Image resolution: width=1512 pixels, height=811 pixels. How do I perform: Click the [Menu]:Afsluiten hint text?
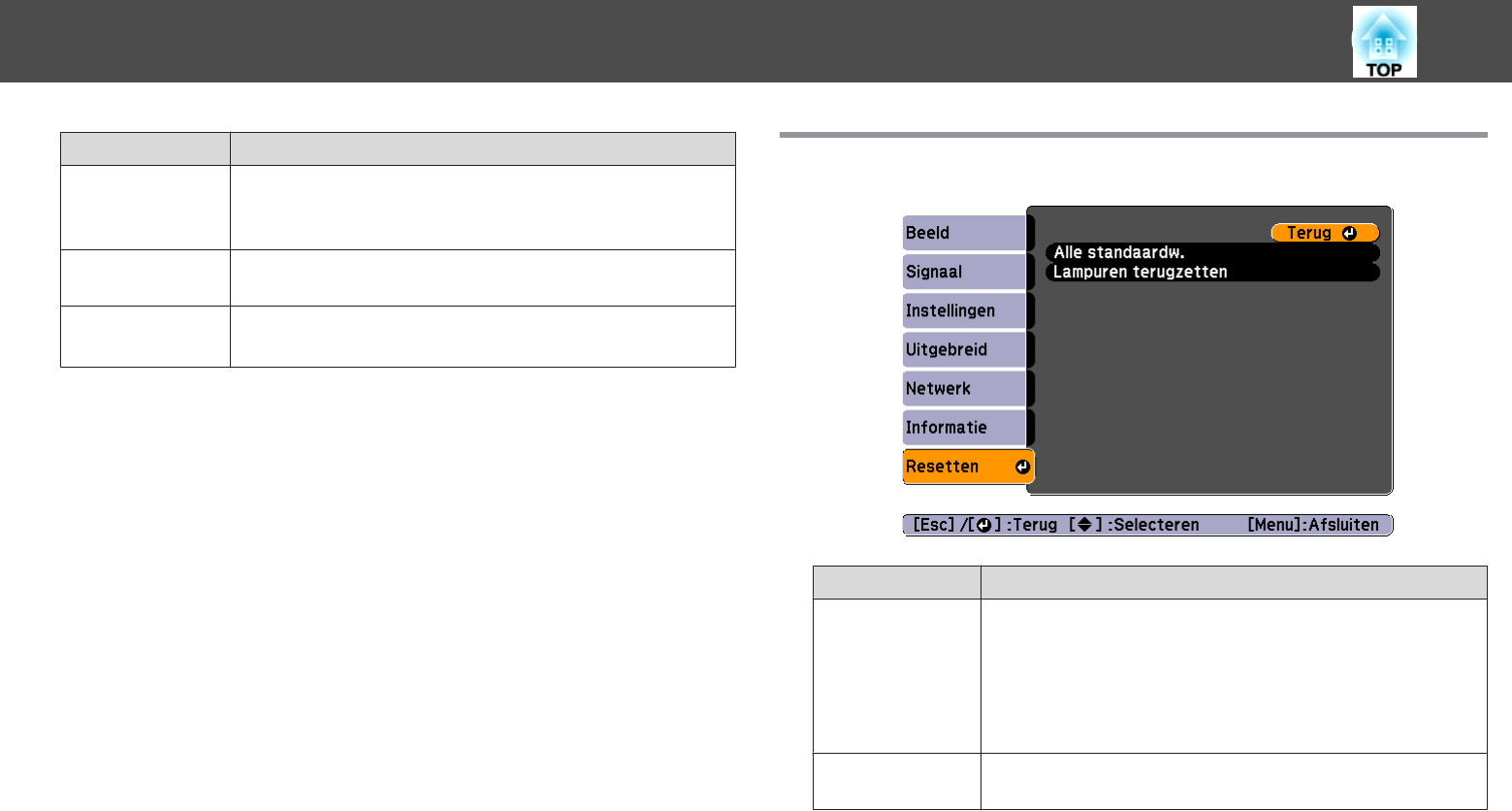[x=1312, y=525]
